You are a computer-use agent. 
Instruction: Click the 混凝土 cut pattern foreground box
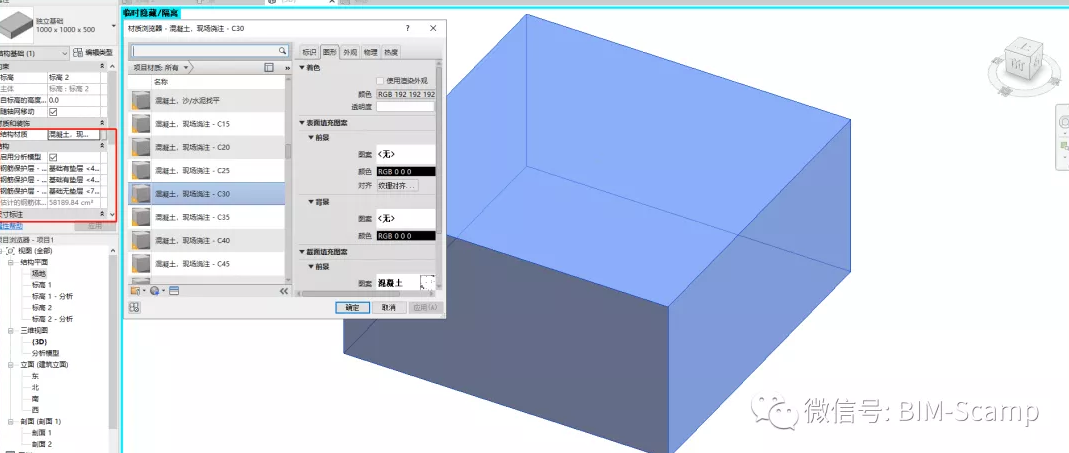[x=406, y=282]
